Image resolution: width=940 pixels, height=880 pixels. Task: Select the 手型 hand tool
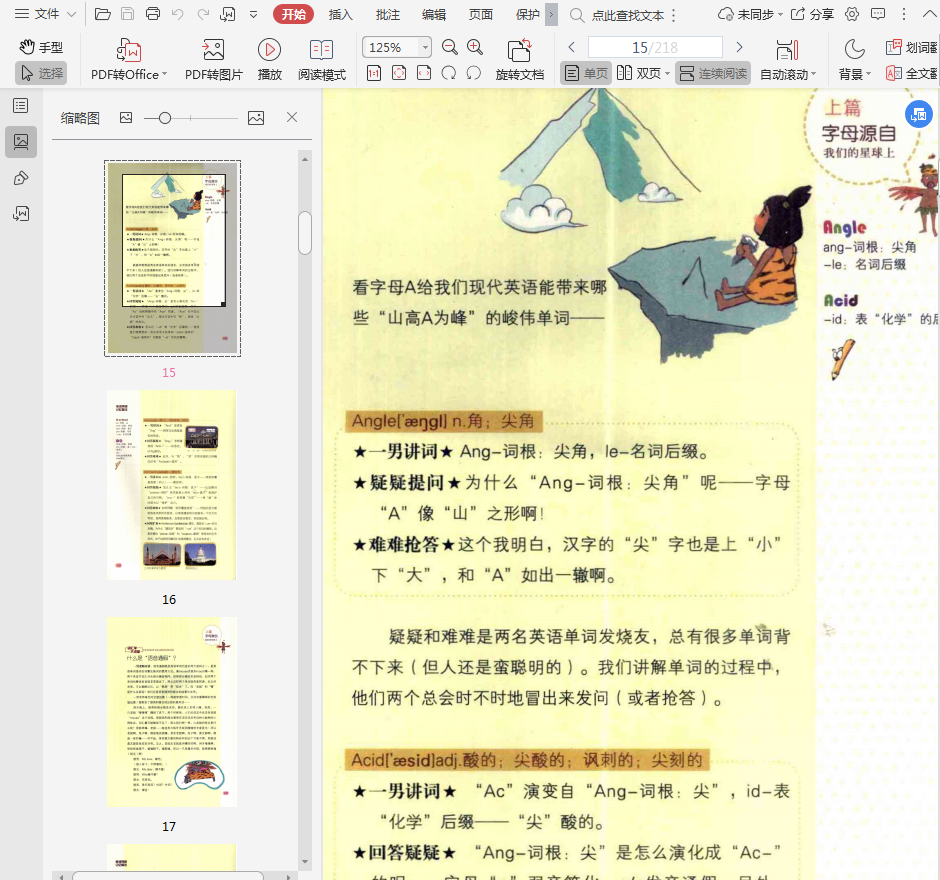coord(41,47)
